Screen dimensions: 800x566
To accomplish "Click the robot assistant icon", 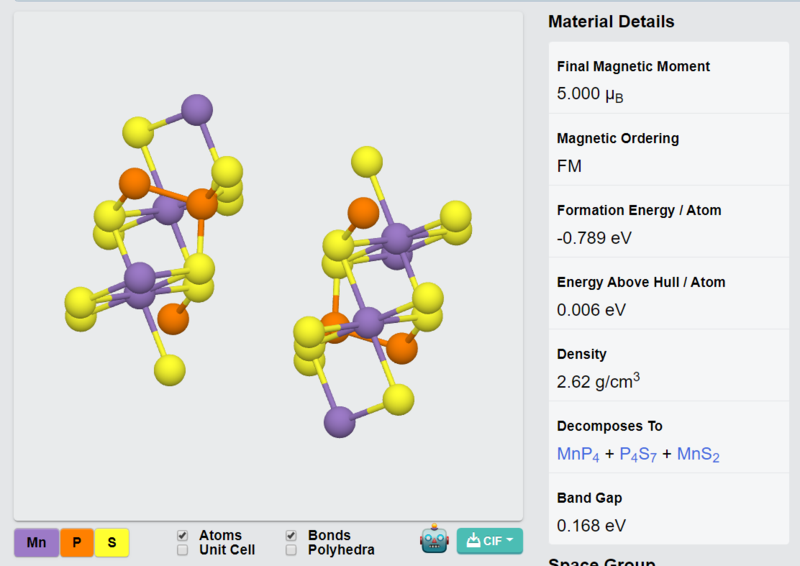I will (x=434, y=539).
